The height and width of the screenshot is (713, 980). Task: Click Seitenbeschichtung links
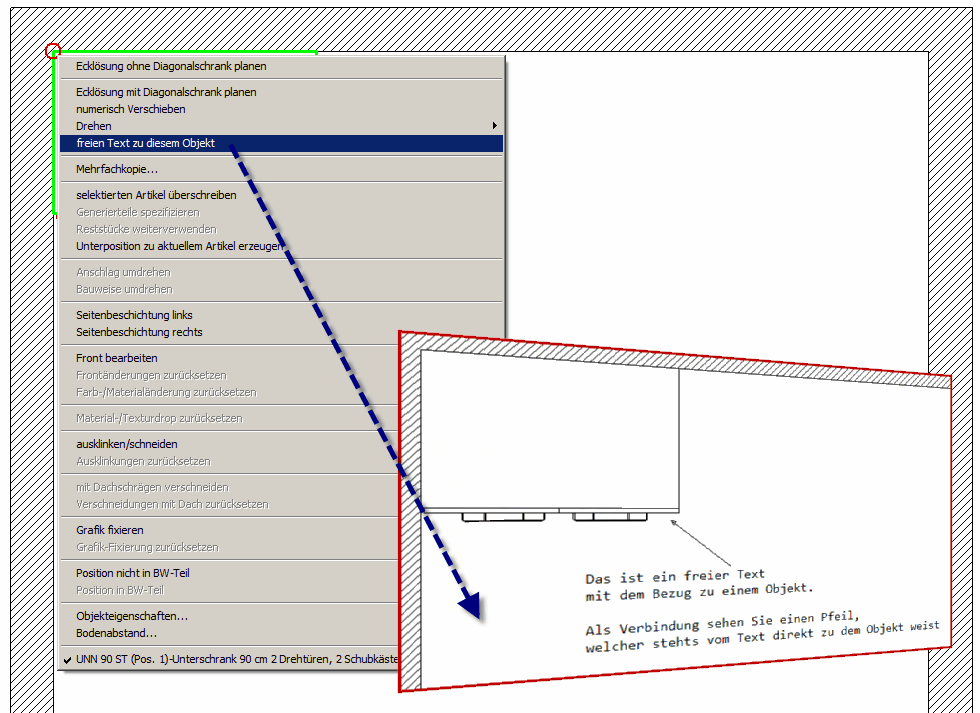pos(134,315)
